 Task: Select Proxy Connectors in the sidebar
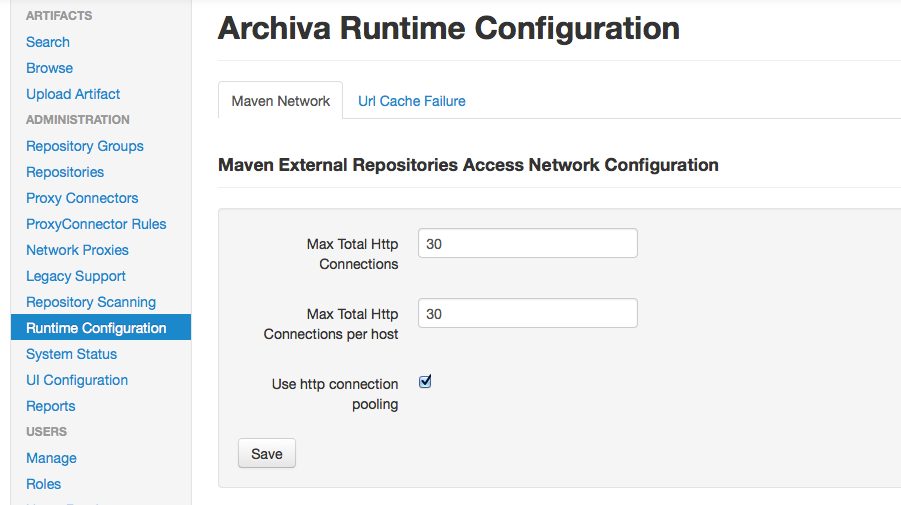pyautogui.click(x=82, y=198)
